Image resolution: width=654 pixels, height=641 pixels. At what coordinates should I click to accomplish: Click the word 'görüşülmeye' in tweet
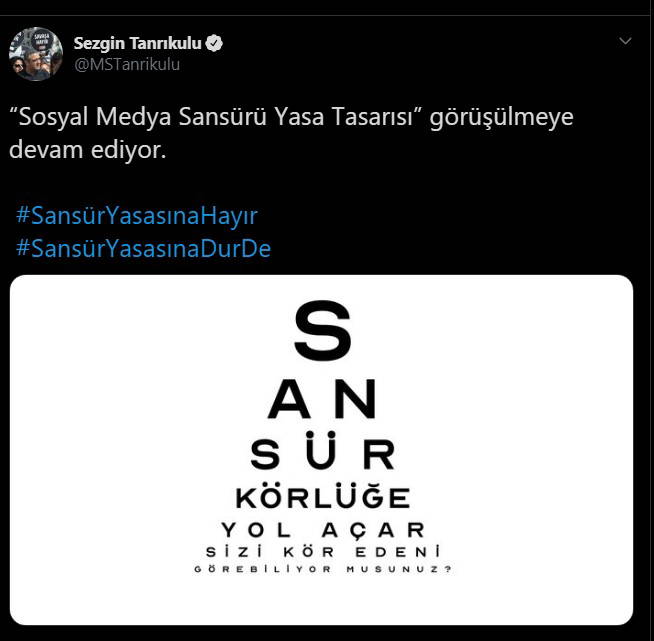[501, 118]
